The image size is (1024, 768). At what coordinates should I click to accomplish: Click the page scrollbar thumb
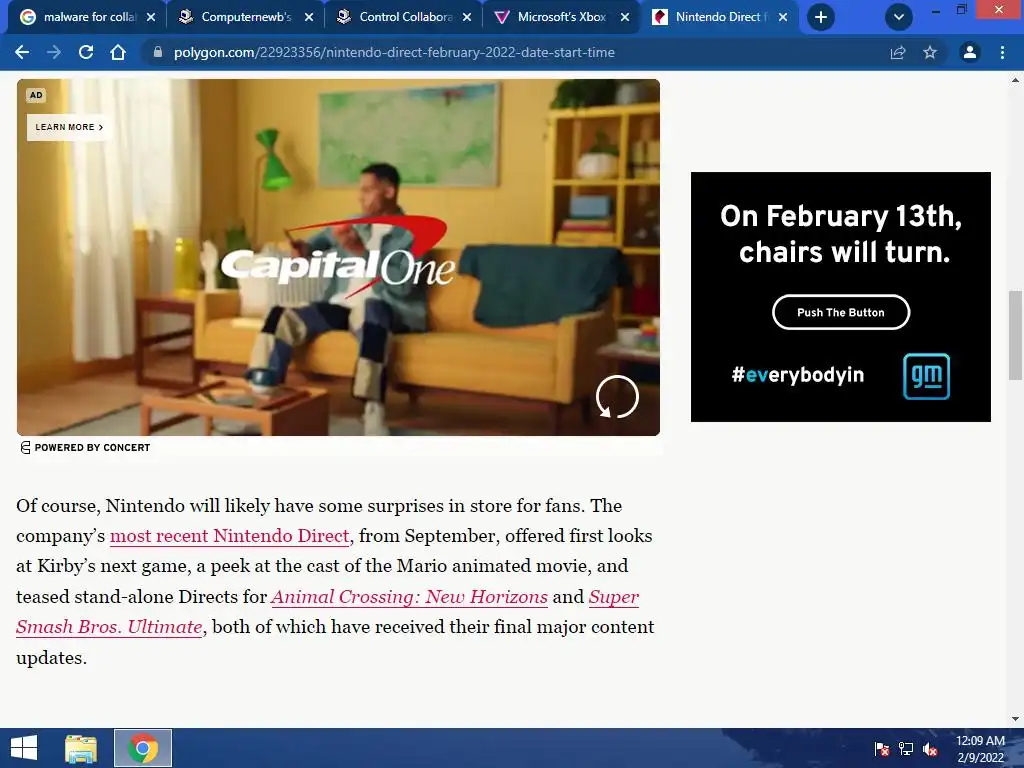tap(1015, 334)
